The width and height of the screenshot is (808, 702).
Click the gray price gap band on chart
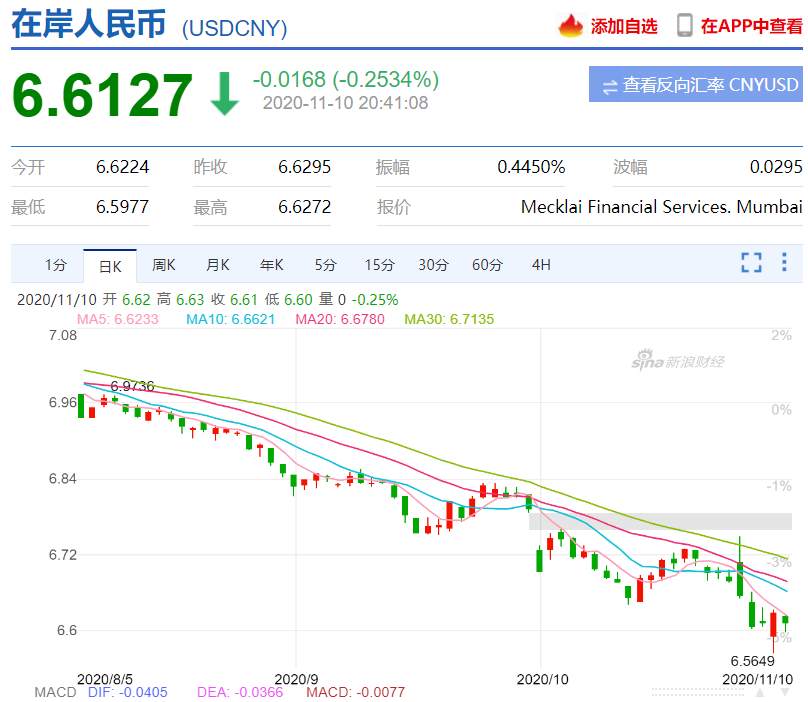pos(661,521)
